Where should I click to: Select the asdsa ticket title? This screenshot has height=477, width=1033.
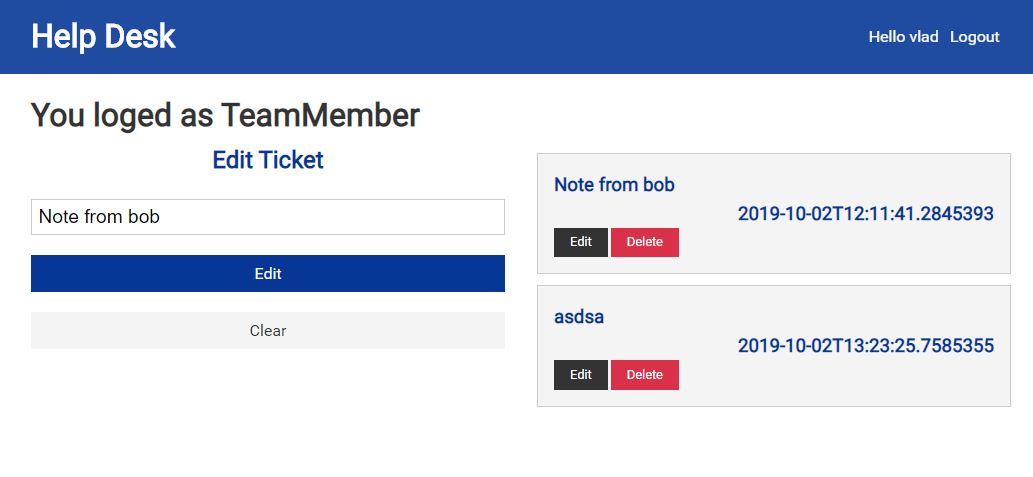(578, 317)
